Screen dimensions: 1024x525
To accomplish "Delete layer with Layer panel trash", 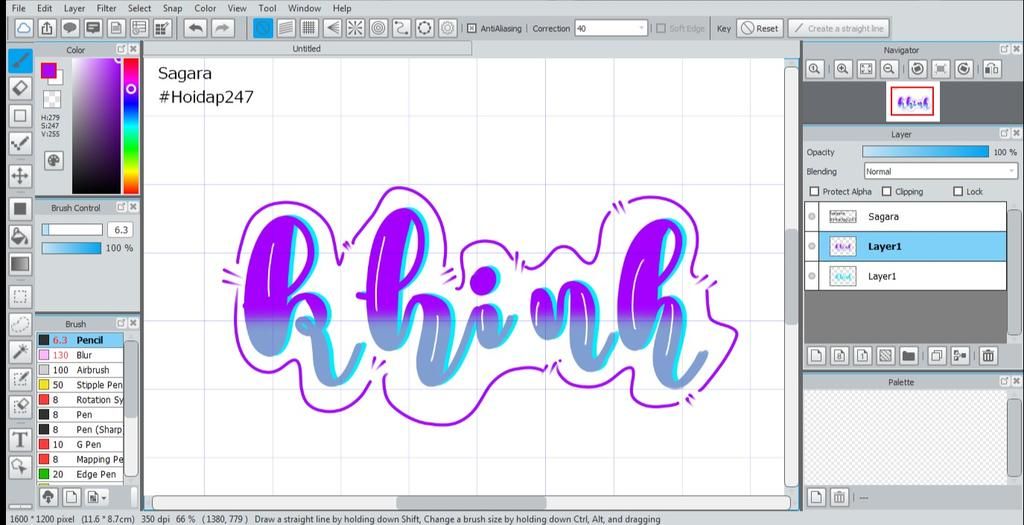I will pos(988,356).
